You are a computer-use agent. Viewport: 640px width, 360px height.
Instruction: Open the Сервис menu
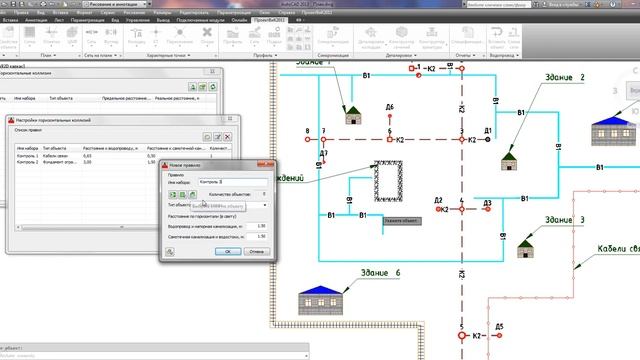[108, 13]
